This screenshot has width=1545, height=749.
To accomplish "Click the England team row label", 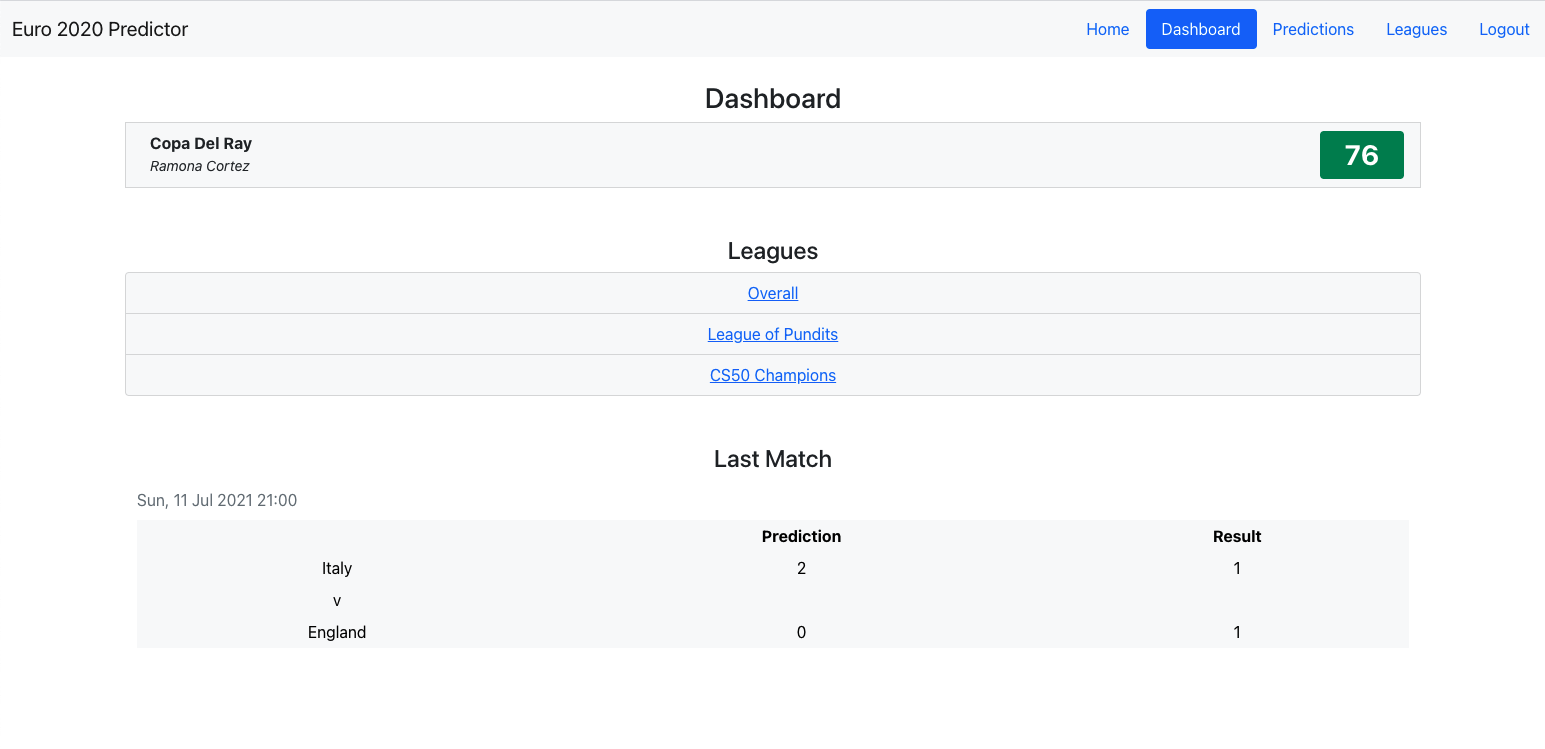I will coord(337,632).
